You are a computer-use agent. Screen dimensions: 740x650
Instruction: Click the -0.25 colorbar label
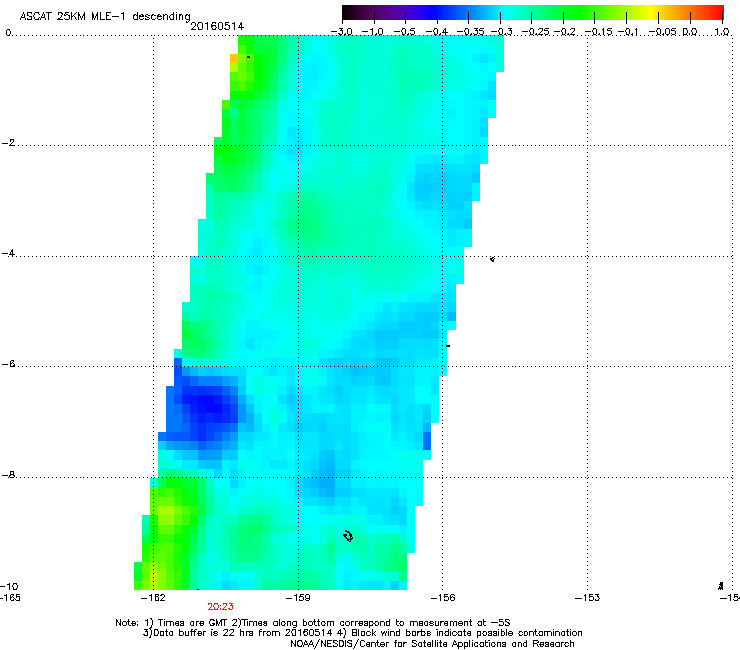(535, 32)
